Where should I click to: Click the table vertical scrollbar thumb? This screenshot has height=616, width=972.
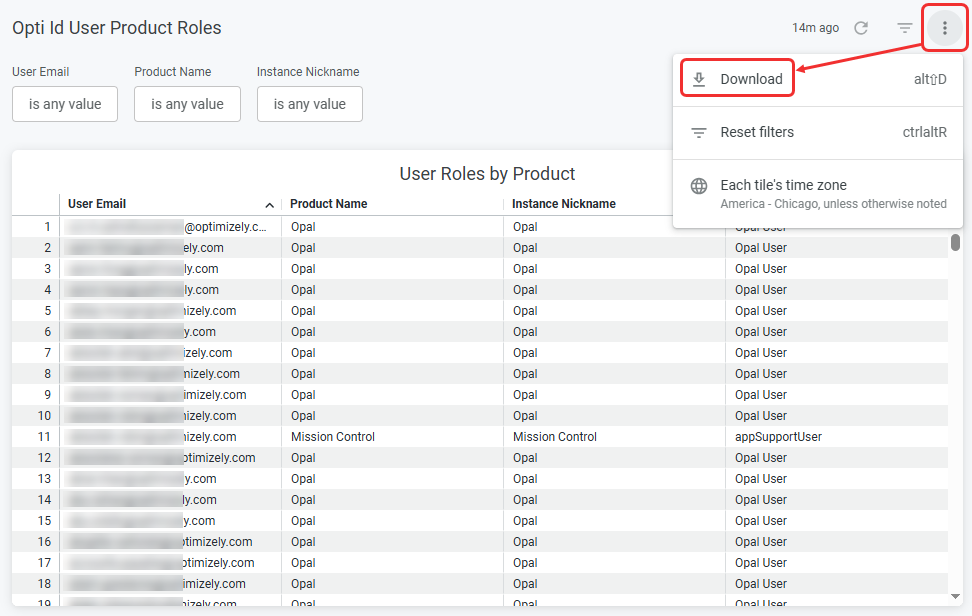955,242
